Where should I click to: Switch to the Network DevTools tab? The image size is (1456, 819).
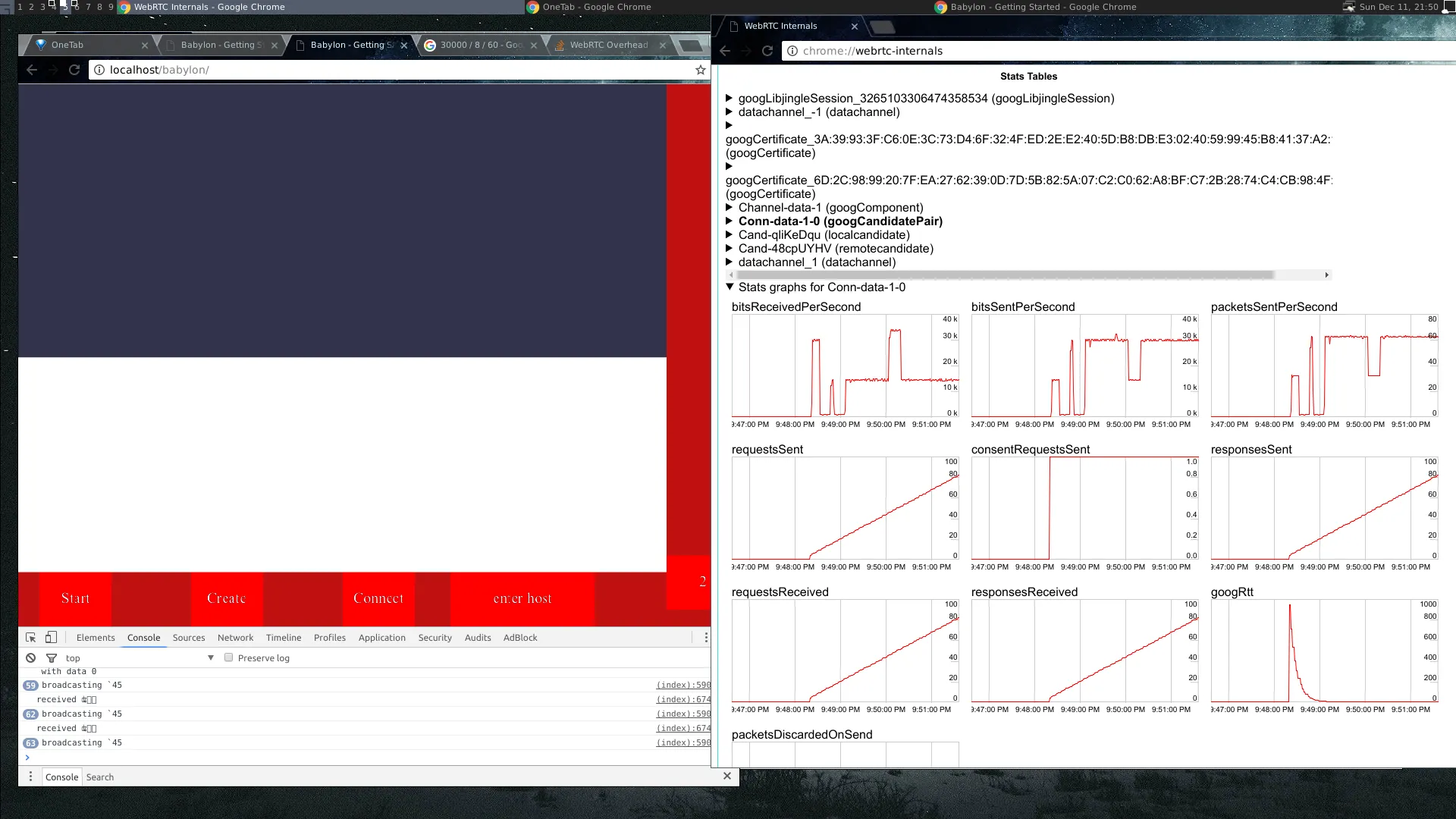(235, 638)
